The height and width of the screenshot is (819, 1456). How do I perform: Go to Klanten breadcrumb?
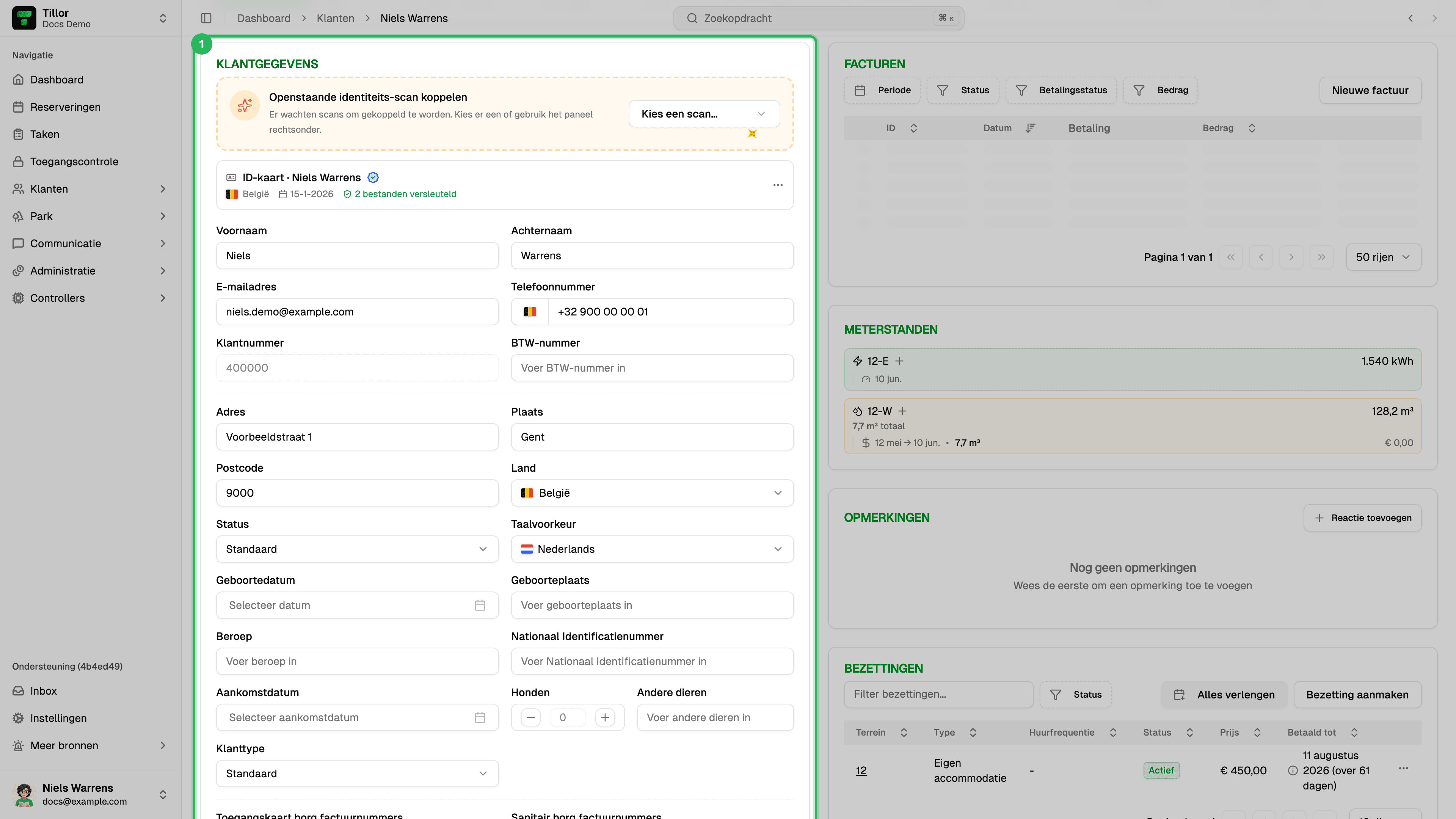point(335,18)
